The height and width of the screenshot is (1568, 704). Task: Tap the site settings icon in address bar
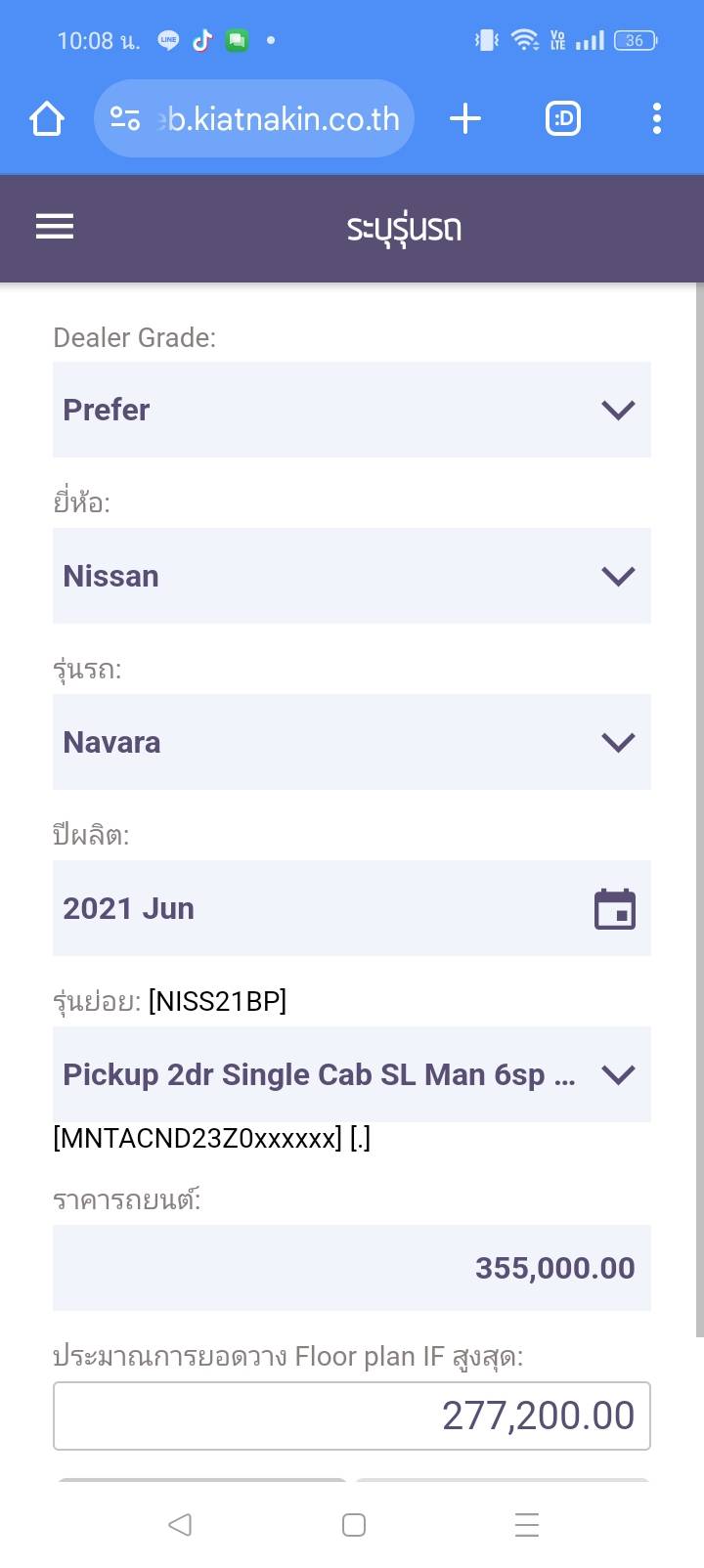point(125,119)
